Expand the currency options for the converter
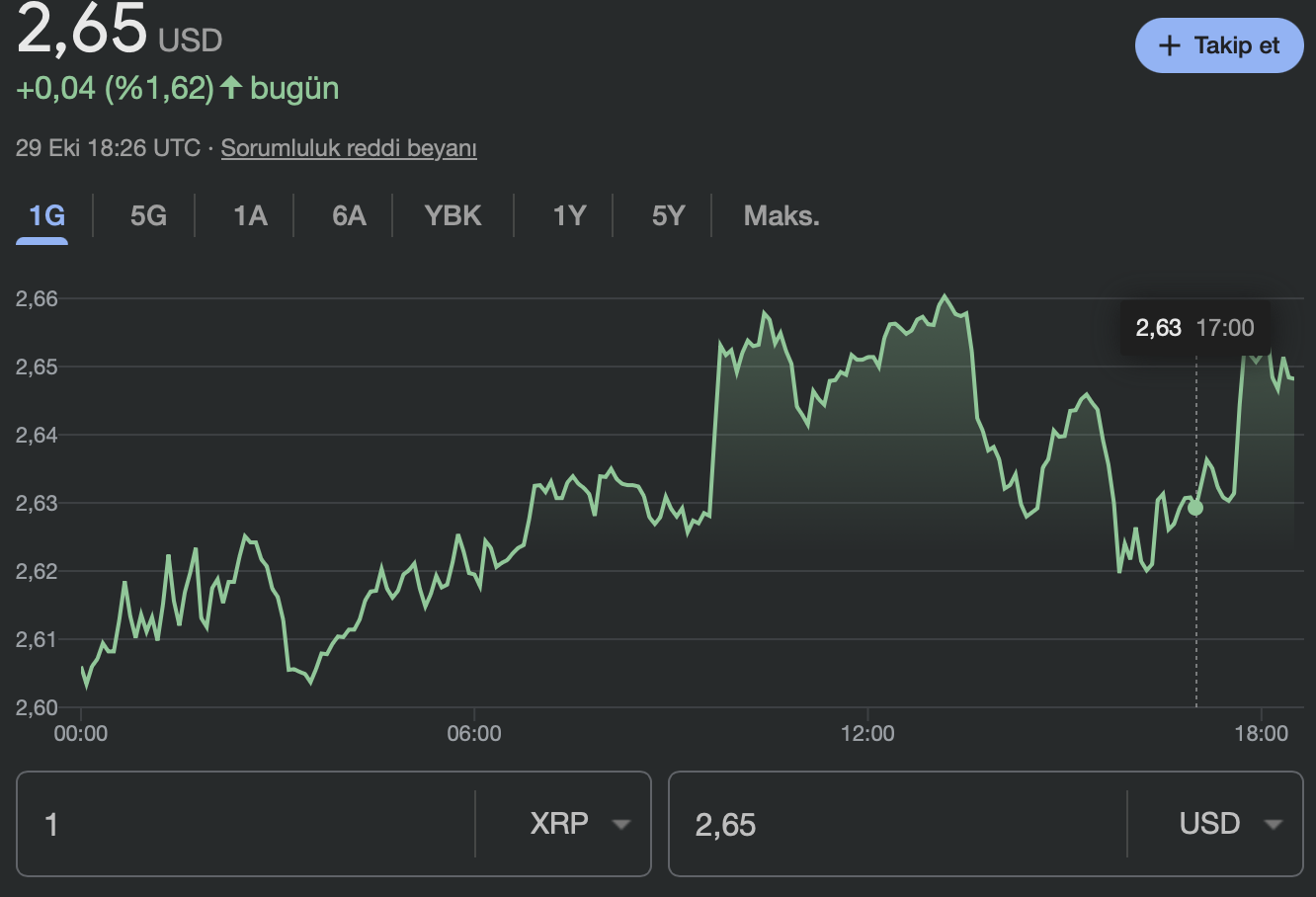 pyautogui.click(x=1275, y=823)
